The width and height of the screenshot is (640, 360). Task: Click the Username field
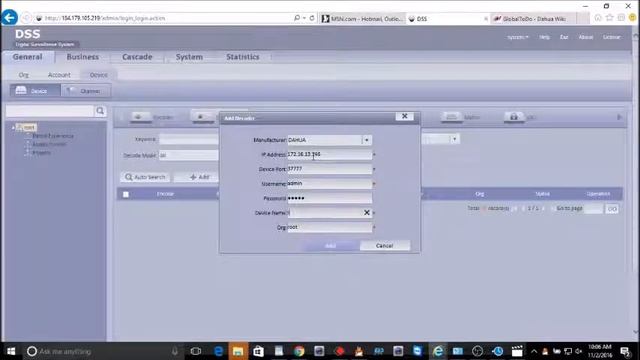click(329, 184)
